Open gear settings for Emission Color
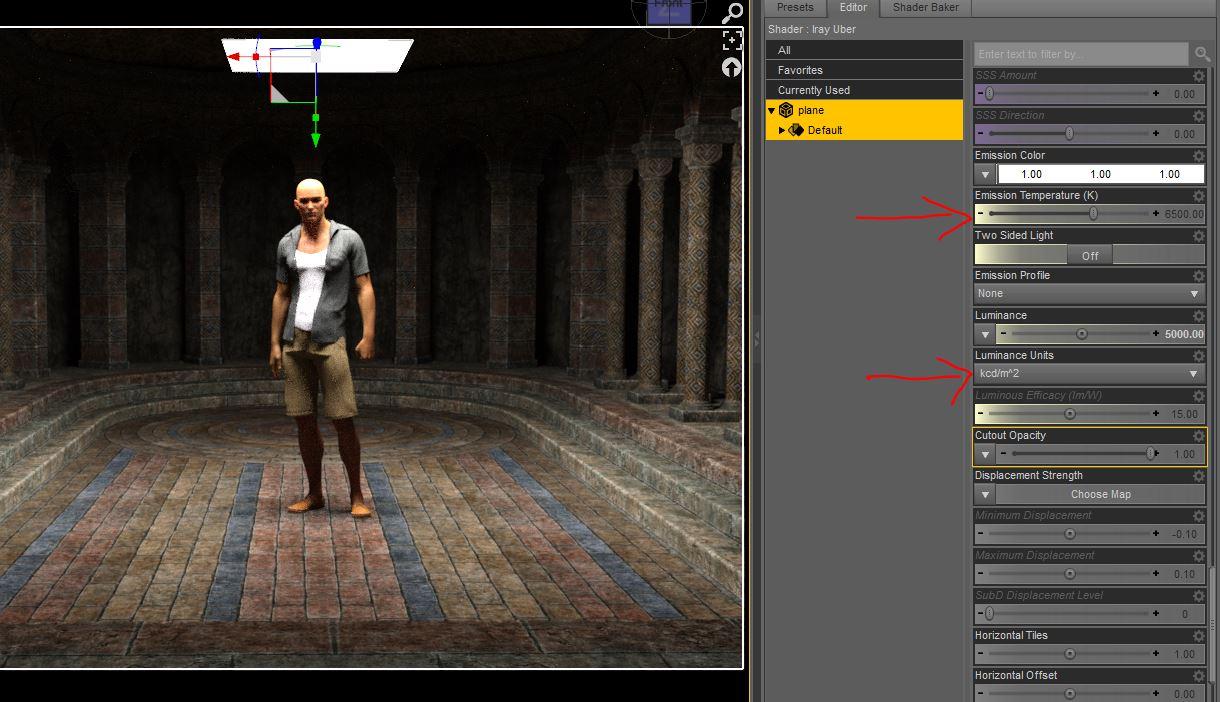 (x=1199, y=156)
